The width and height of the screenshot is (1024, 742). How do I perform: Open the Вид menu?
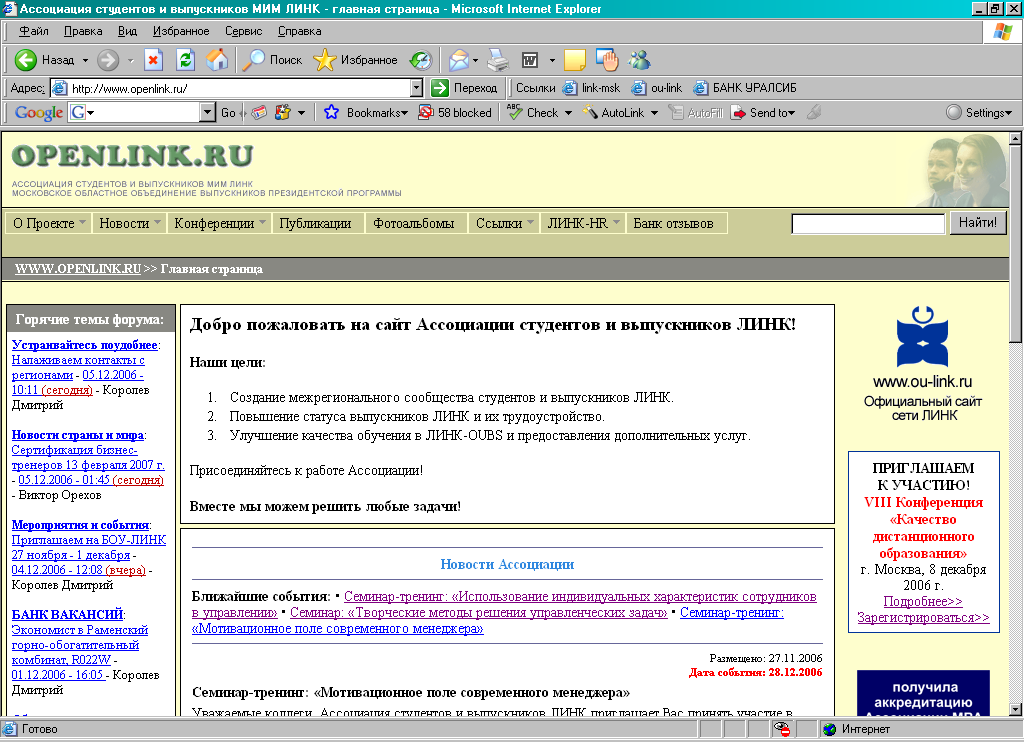point(127,31)
